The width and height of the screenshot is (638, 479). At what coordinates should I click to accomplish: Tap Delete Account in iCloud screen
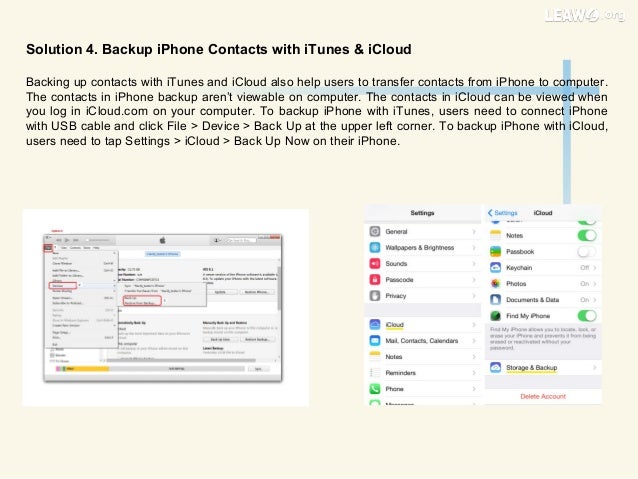(543, 396)
